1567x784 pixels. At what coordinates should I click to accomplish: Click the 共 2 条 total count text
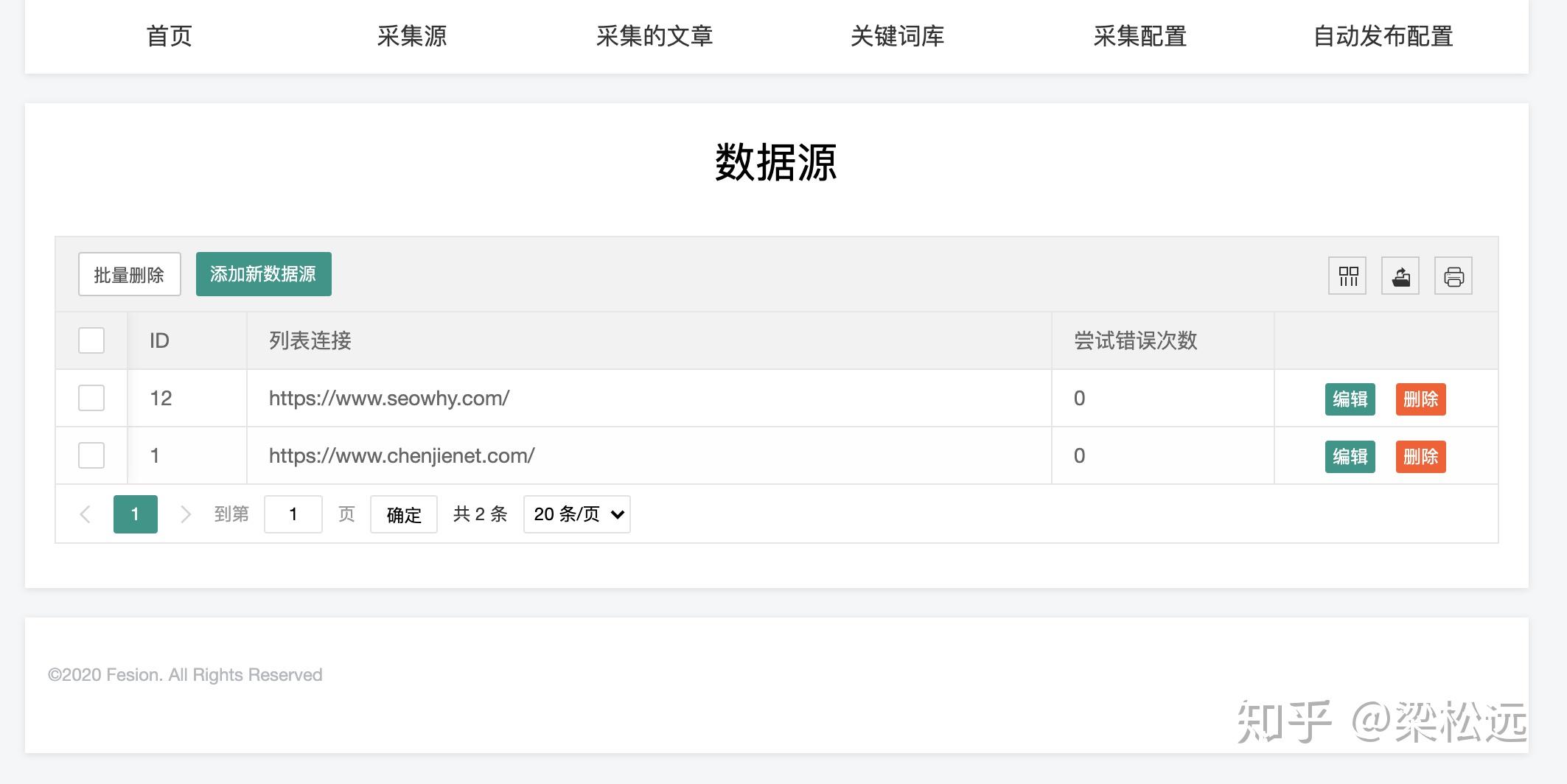click(x=481, y=514)
